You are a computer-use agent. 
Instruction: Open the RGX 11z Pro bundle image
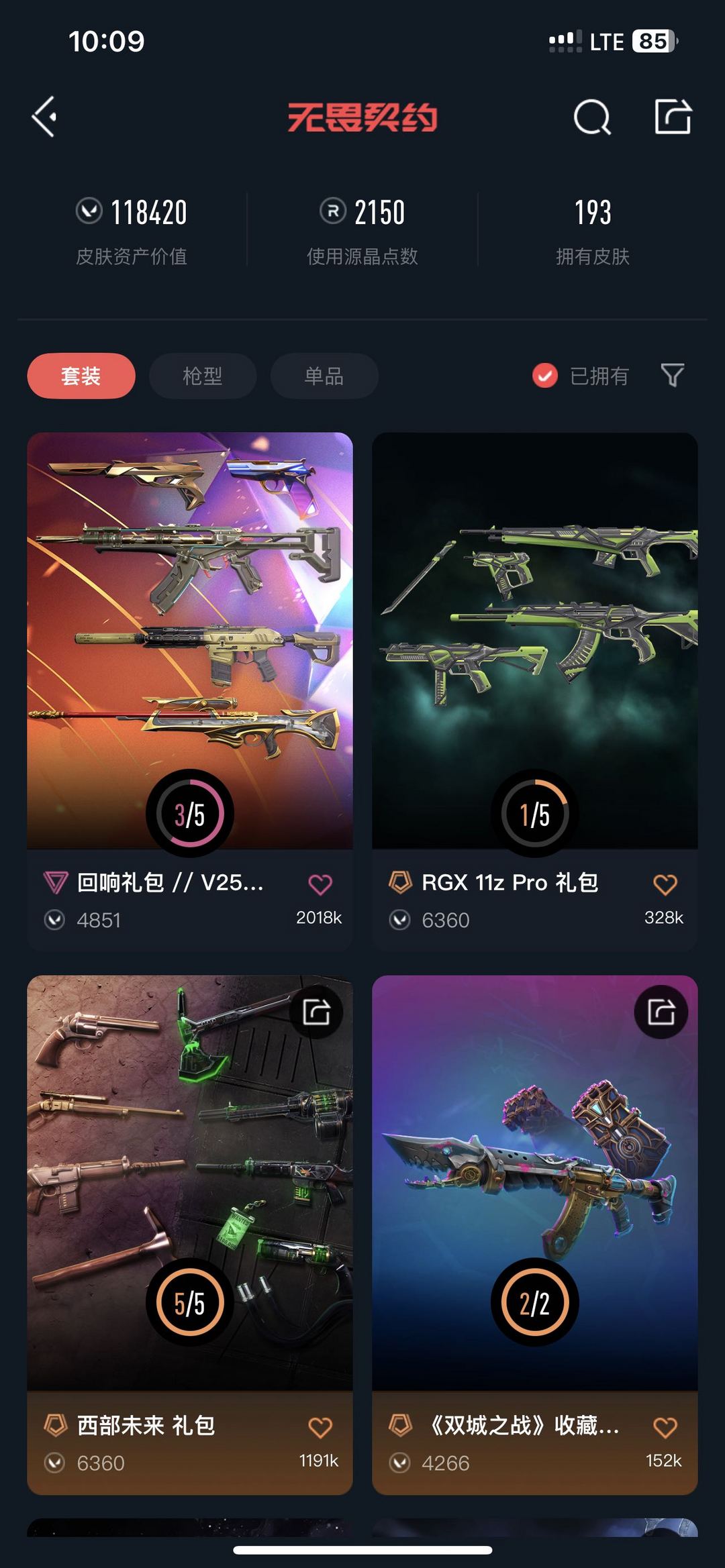coord(535,641)
